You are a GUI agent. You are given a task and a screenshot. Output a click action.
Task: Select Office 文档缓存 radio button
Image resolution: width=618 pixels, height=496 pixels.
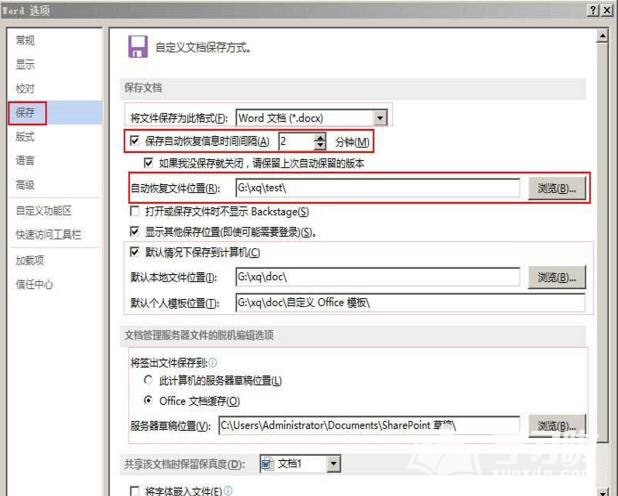[148, 401]
